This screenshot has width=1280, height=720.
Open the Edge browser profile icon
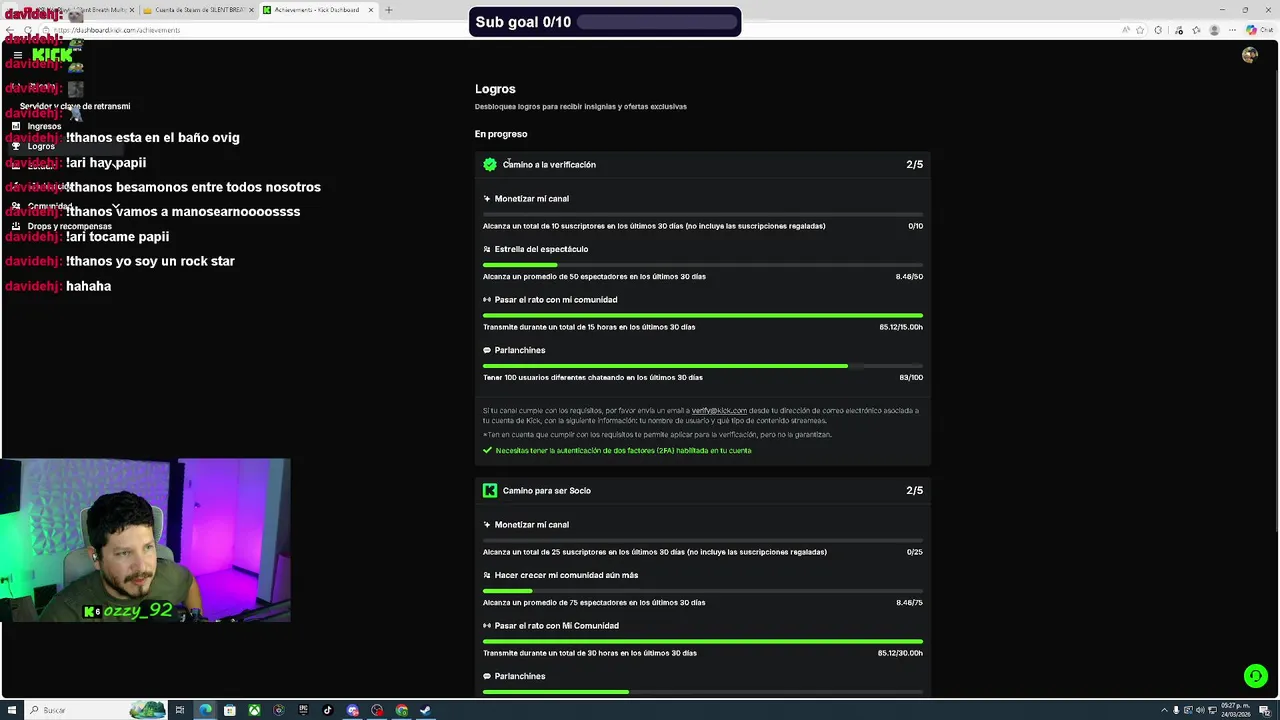1214,30
